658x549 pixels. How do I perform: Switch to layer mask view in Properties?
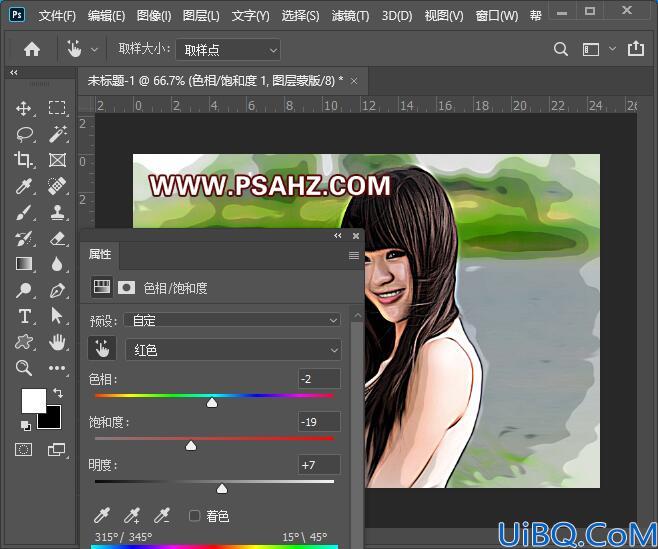click(126, 288)
